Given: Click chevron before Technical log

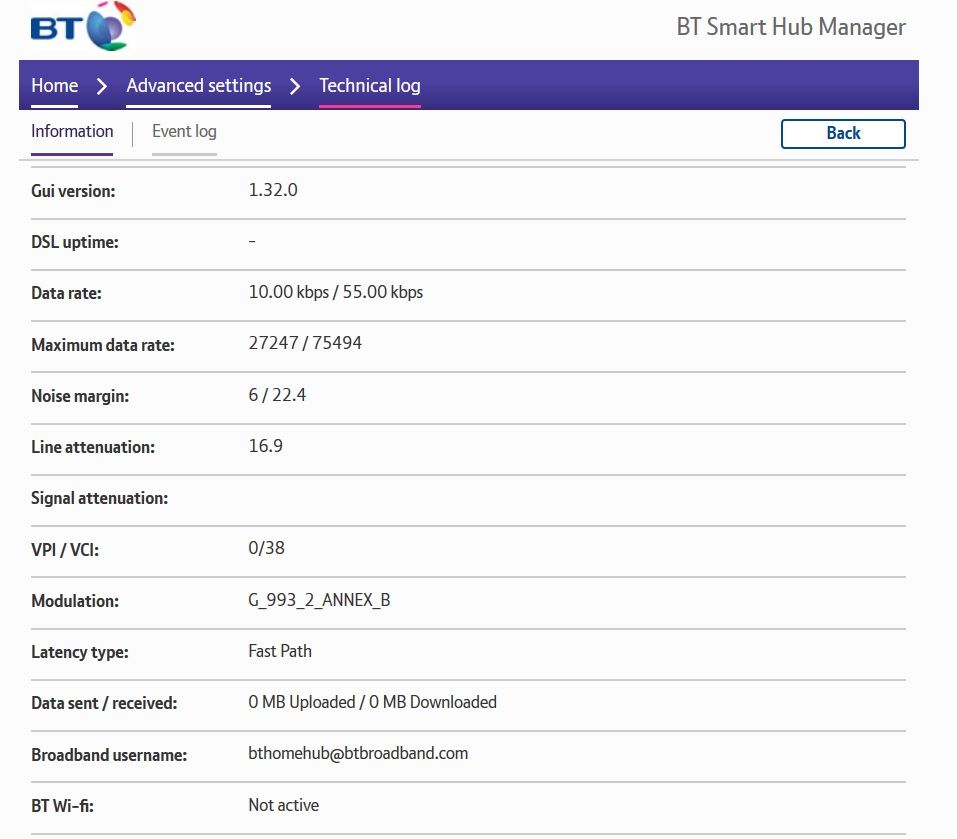Looking at the screenshot, I should (295, 87).
